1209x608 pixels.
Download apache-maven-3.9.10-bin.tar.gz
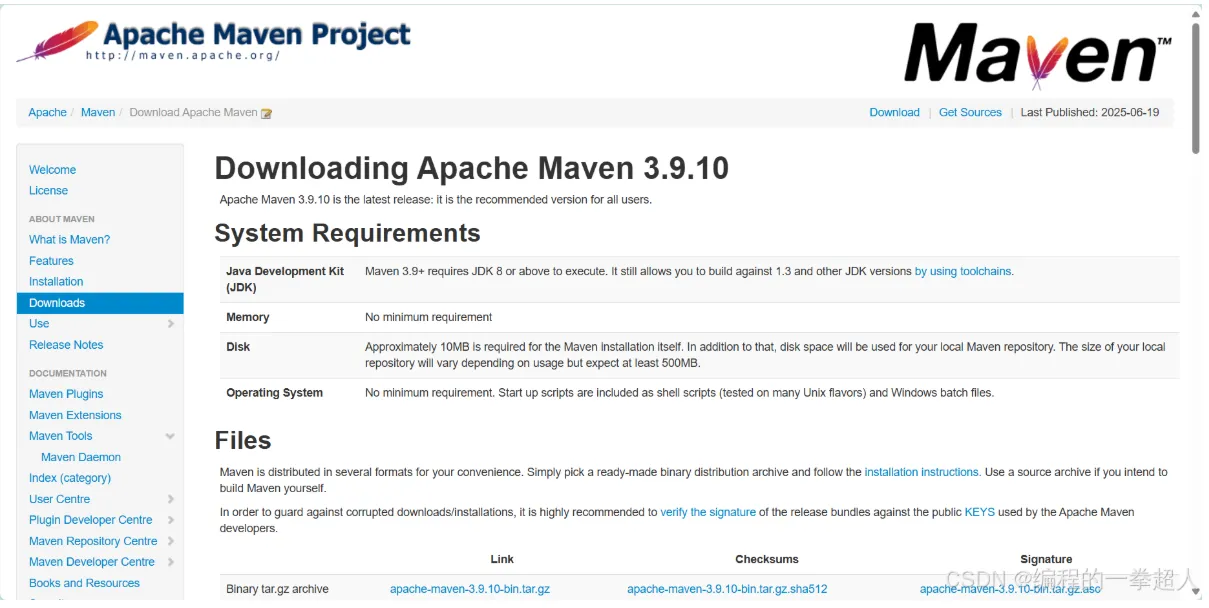click(x=470, y=589)
